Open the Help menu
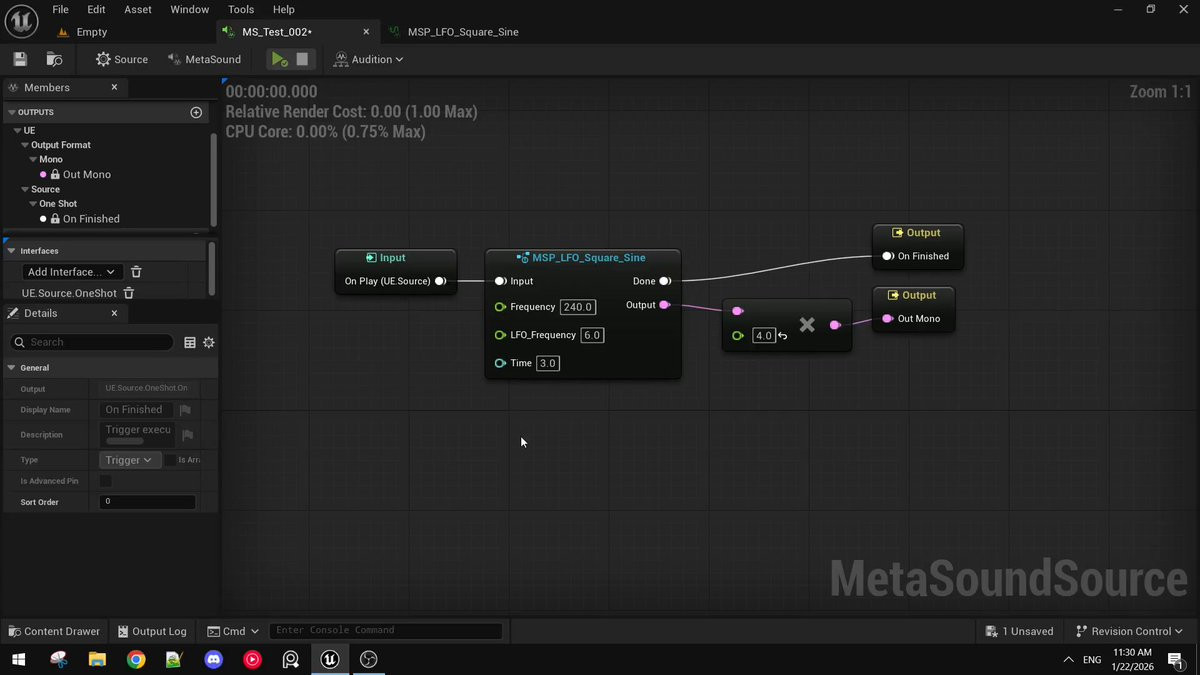Viewport: 1200px width, 675px height. coord(284,9)
